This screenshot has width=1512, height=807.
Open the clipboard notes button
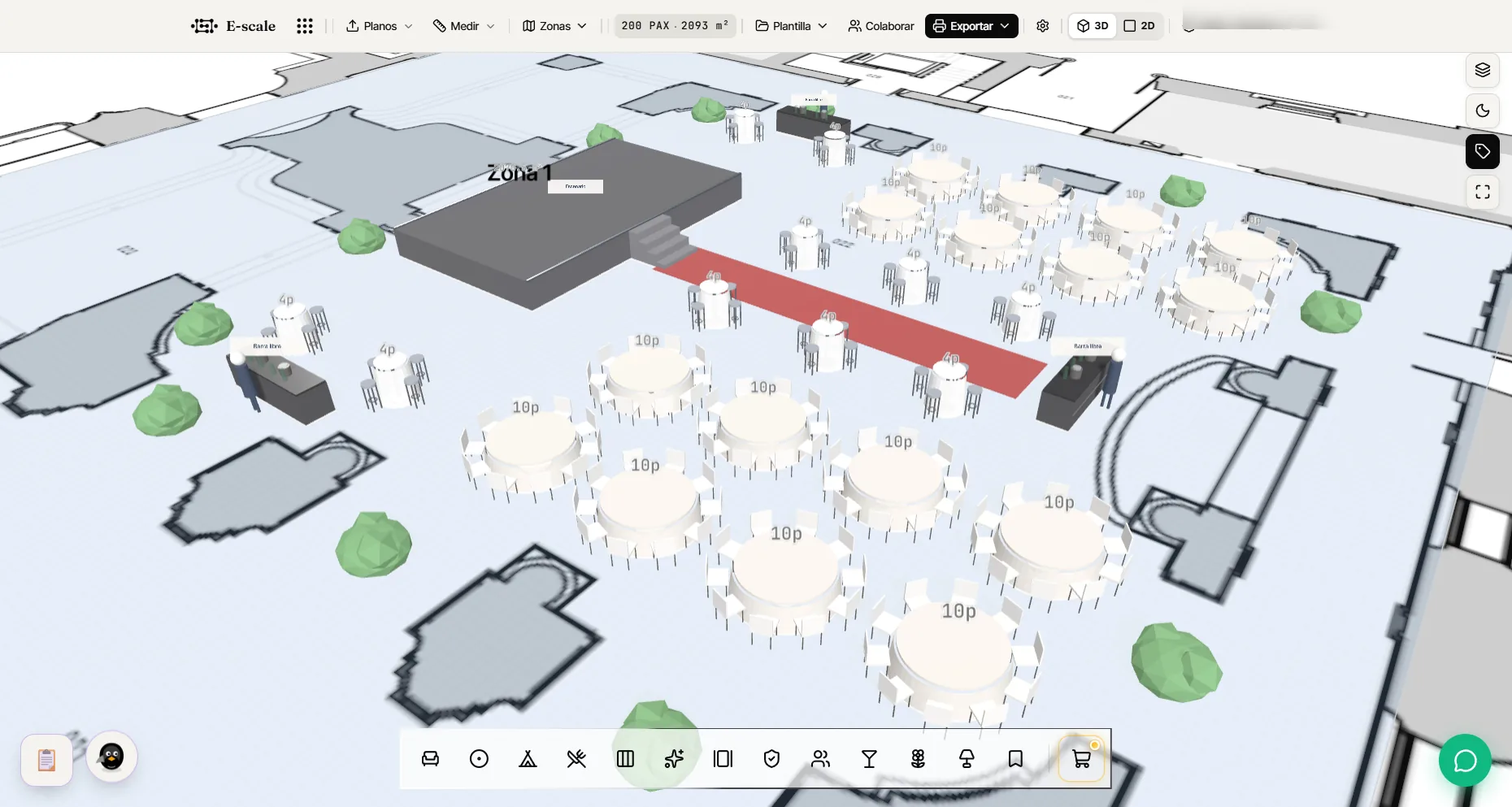pos(46,760)
